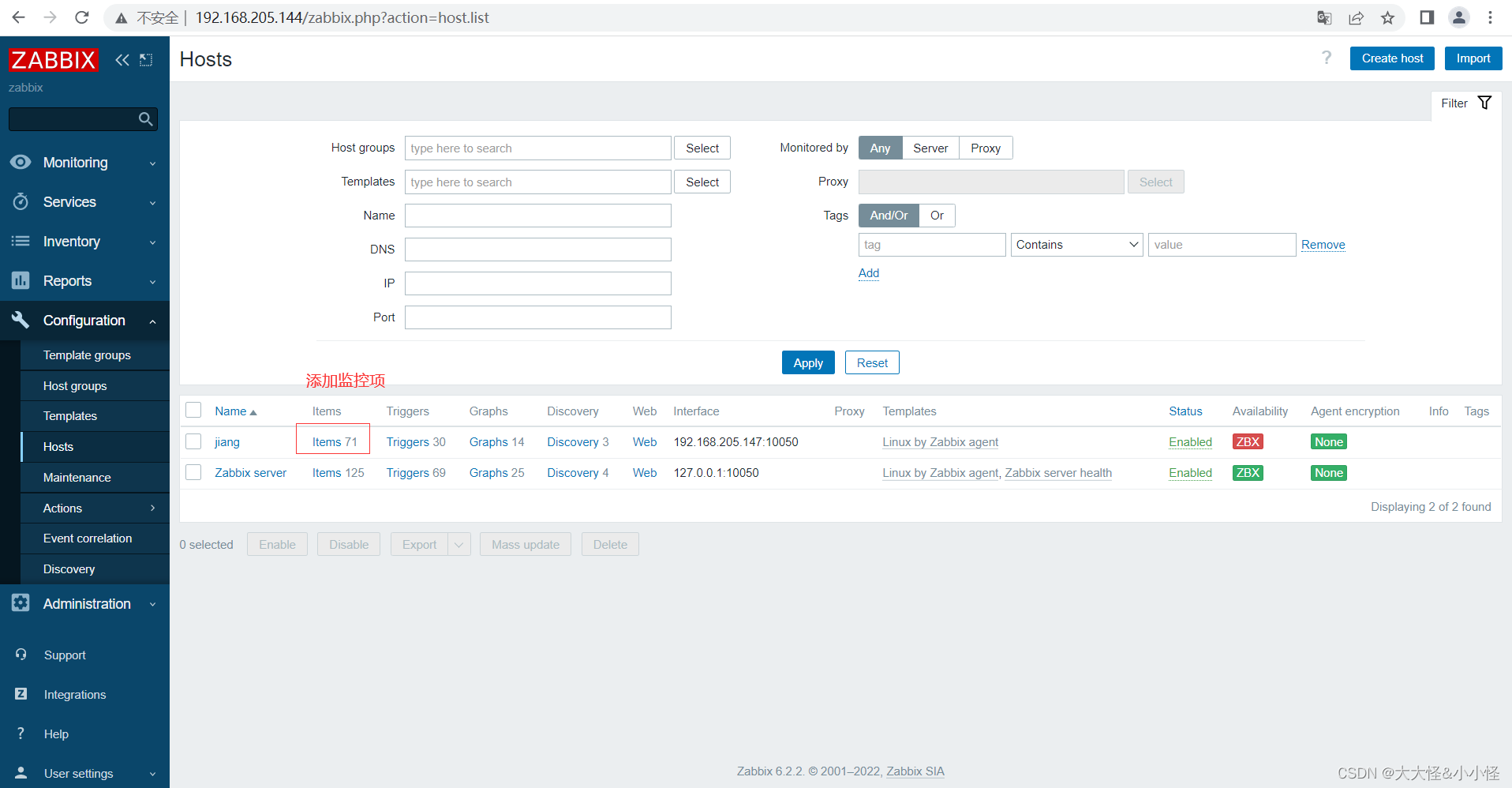Screen dimensions: 1512x788
Task: Open browser profile avatar
Action: pyautogui.click(x=1459, y=17)
